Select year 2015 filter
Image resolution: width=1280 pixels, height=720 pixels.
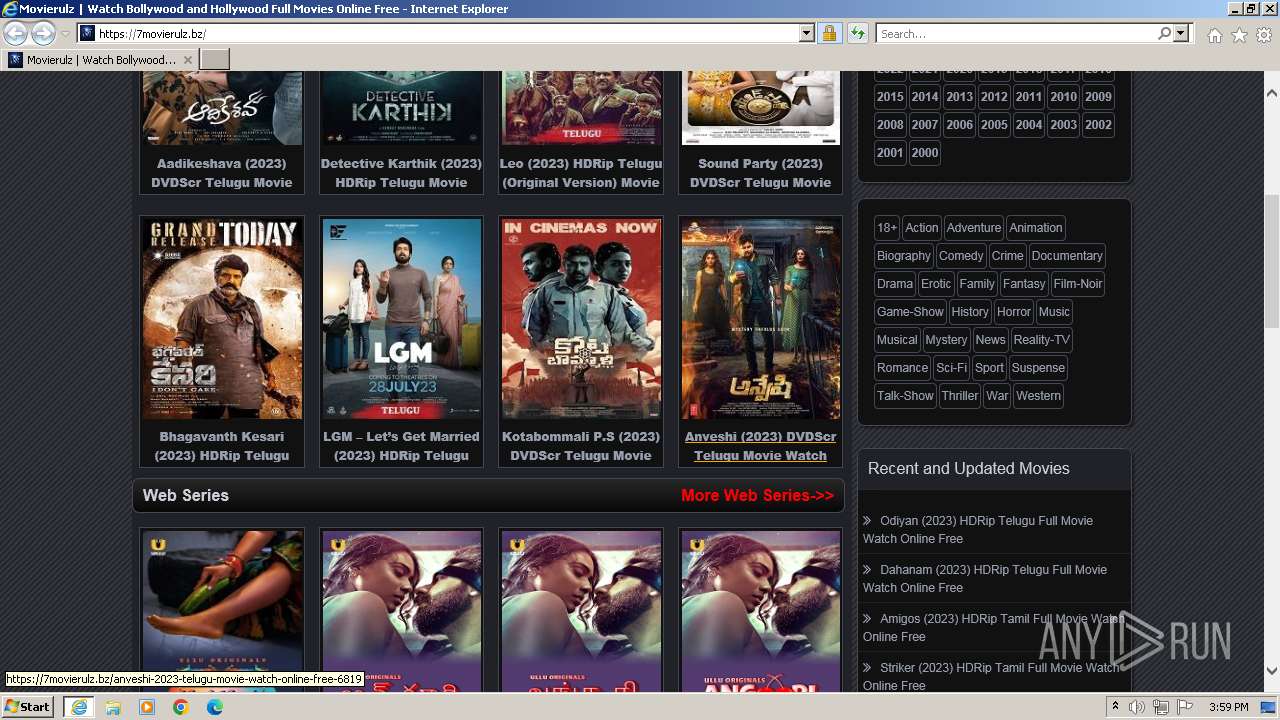[x=890, y=97]
